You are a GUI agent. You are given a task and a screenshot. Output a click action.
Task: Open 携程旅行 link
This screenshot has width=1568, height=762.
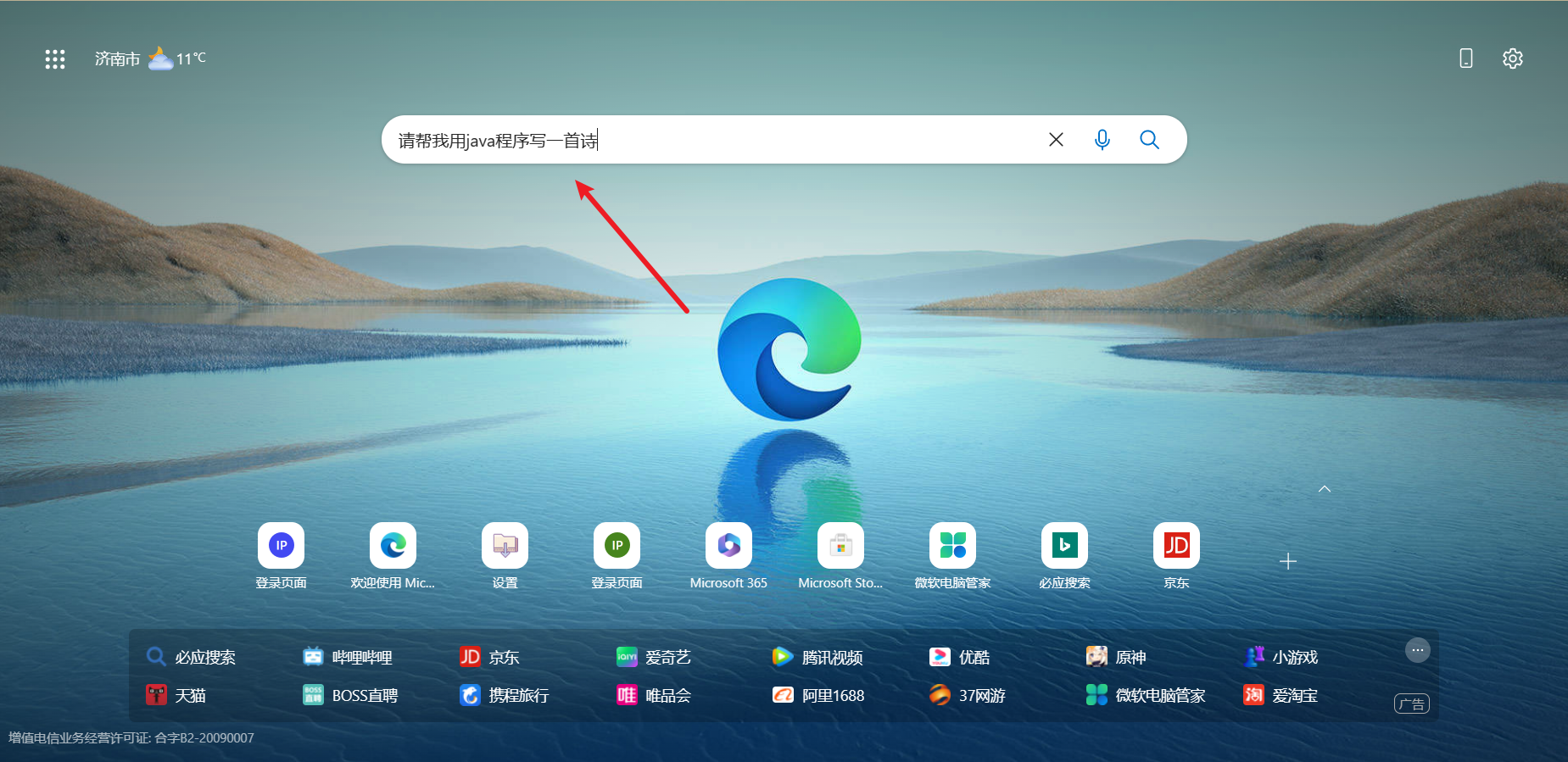[x=505, y=695]
